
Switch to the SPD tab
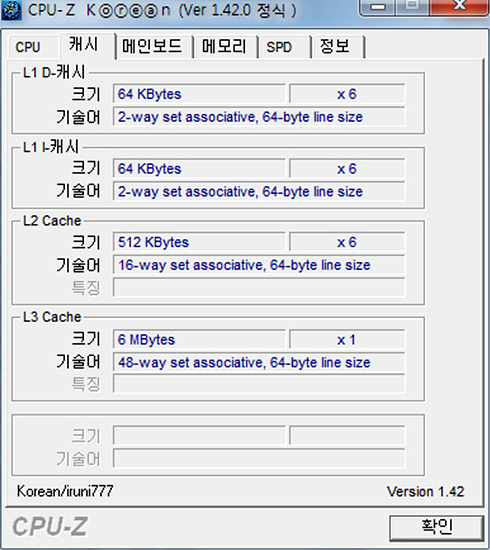click(x=284, y=47)
